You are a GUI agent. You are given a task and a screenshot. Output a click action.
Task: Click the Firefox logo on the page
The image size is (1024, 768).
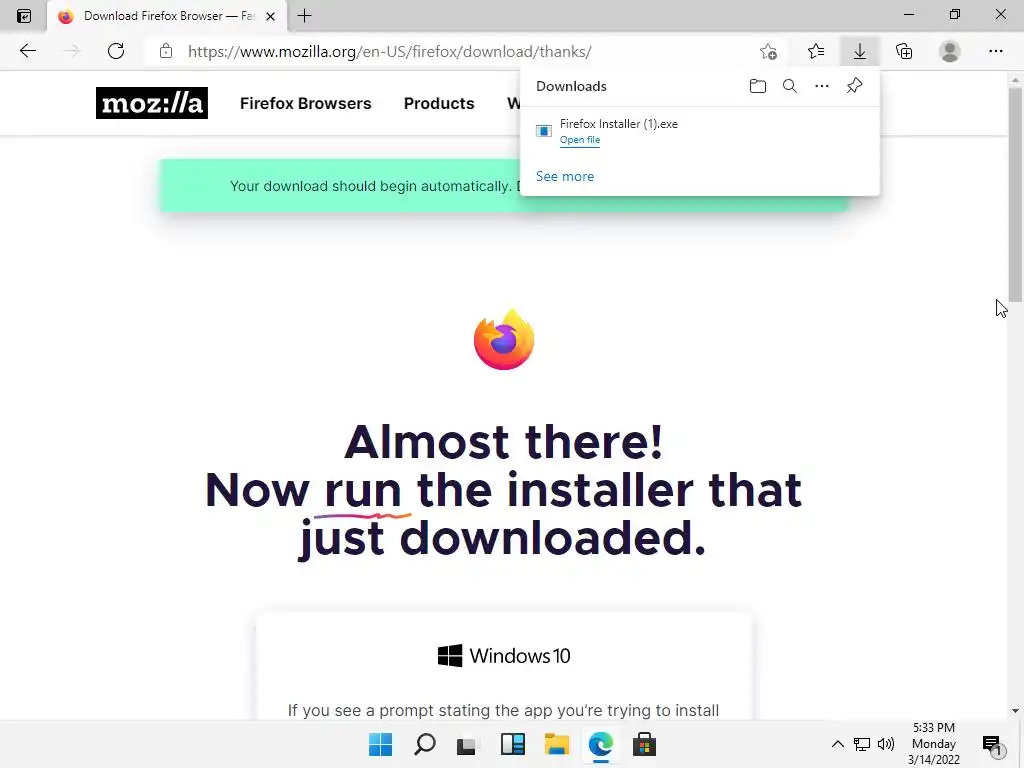pos(504,340)
